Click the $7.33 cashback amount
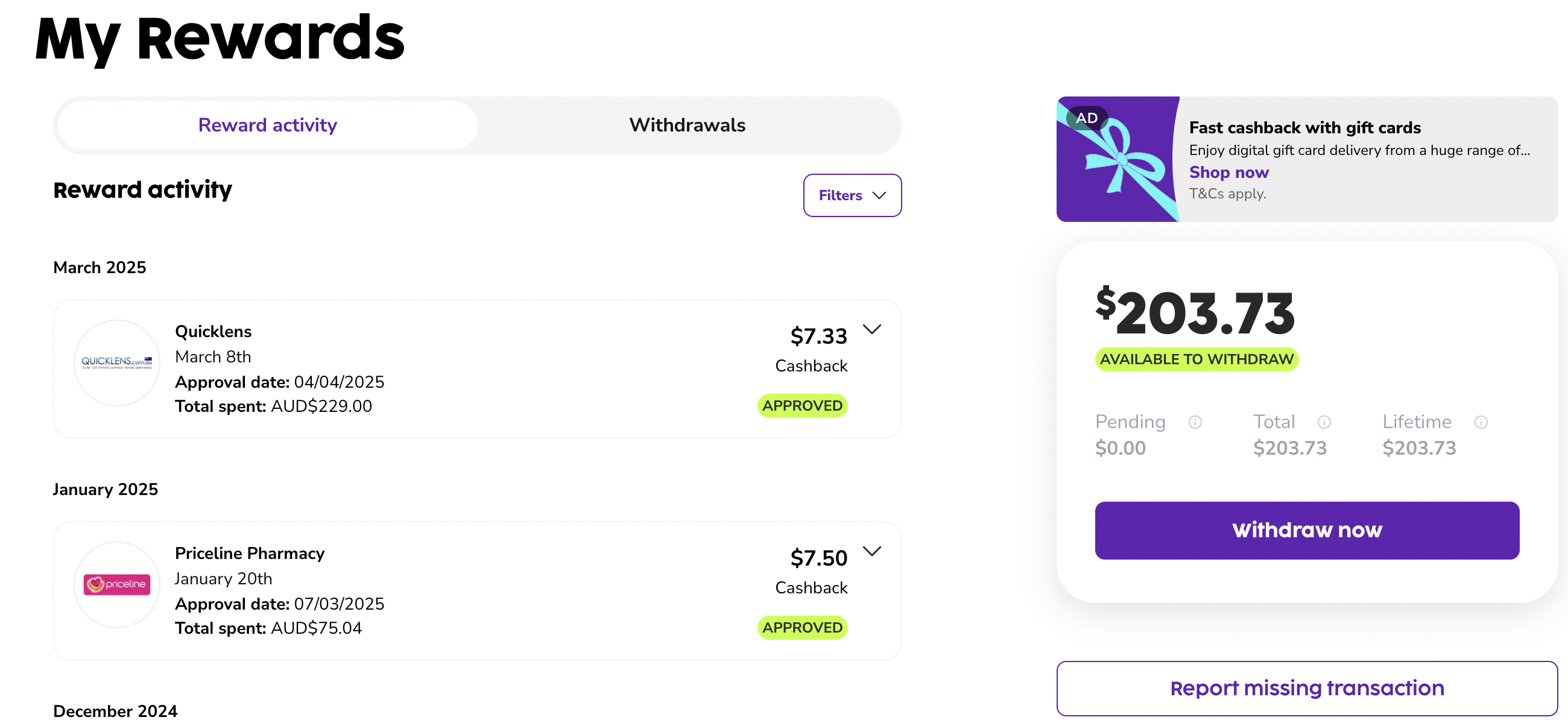This screenshot has width=1568, height=726. [818, 336]
